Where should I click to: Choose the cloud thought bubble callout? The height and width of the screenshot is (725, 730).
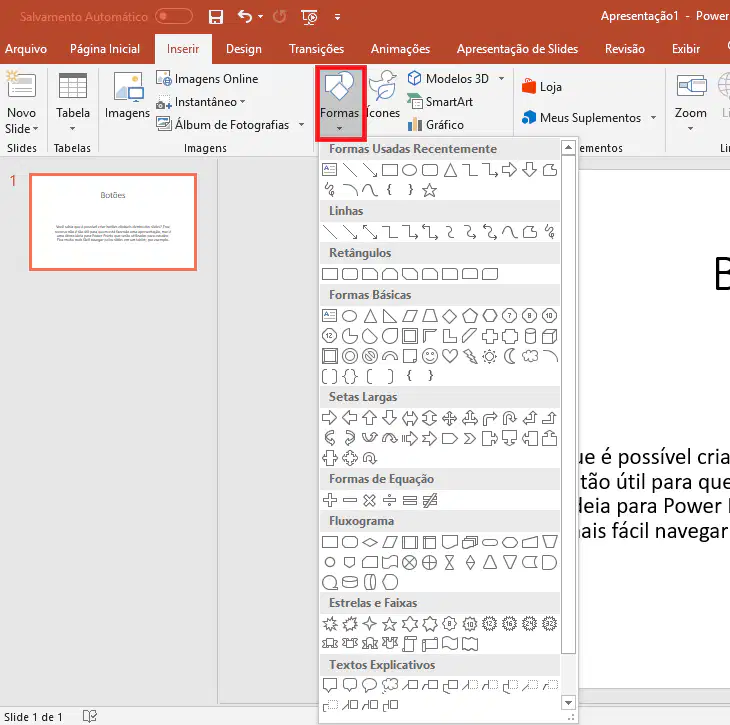tap(390, 685)
